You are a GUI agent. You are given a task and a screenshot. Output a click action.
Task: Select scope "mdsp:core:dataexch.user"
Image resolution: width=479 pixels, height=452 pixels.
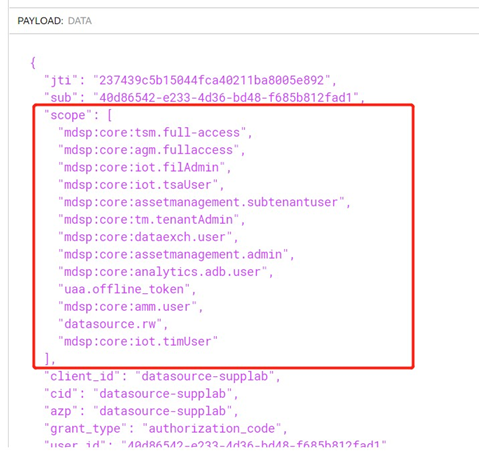pos(148,237)
